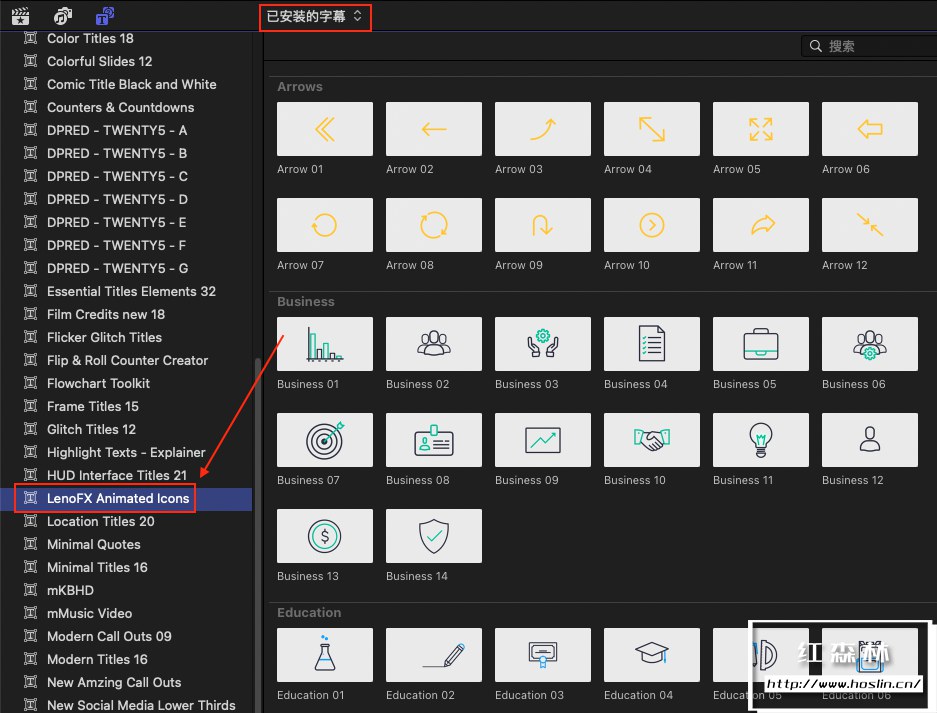Select the Business 06 team gear icon
The width and height of the screenshot is (937, 713).
pyautogui.click(x=870, y=344)
